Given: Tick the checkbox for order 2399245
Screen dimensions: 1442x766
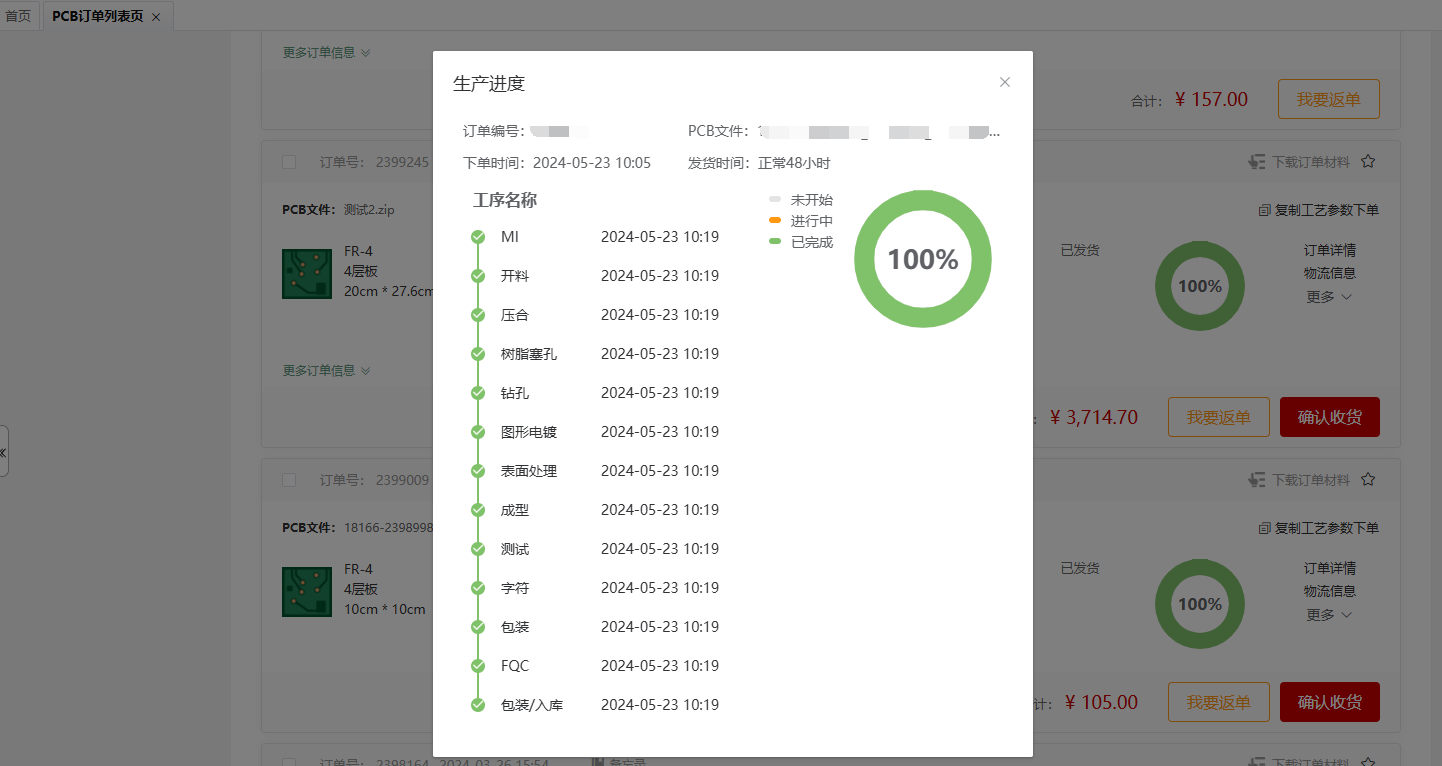Looking at the screenshot, I should click(x=289, y=162).
